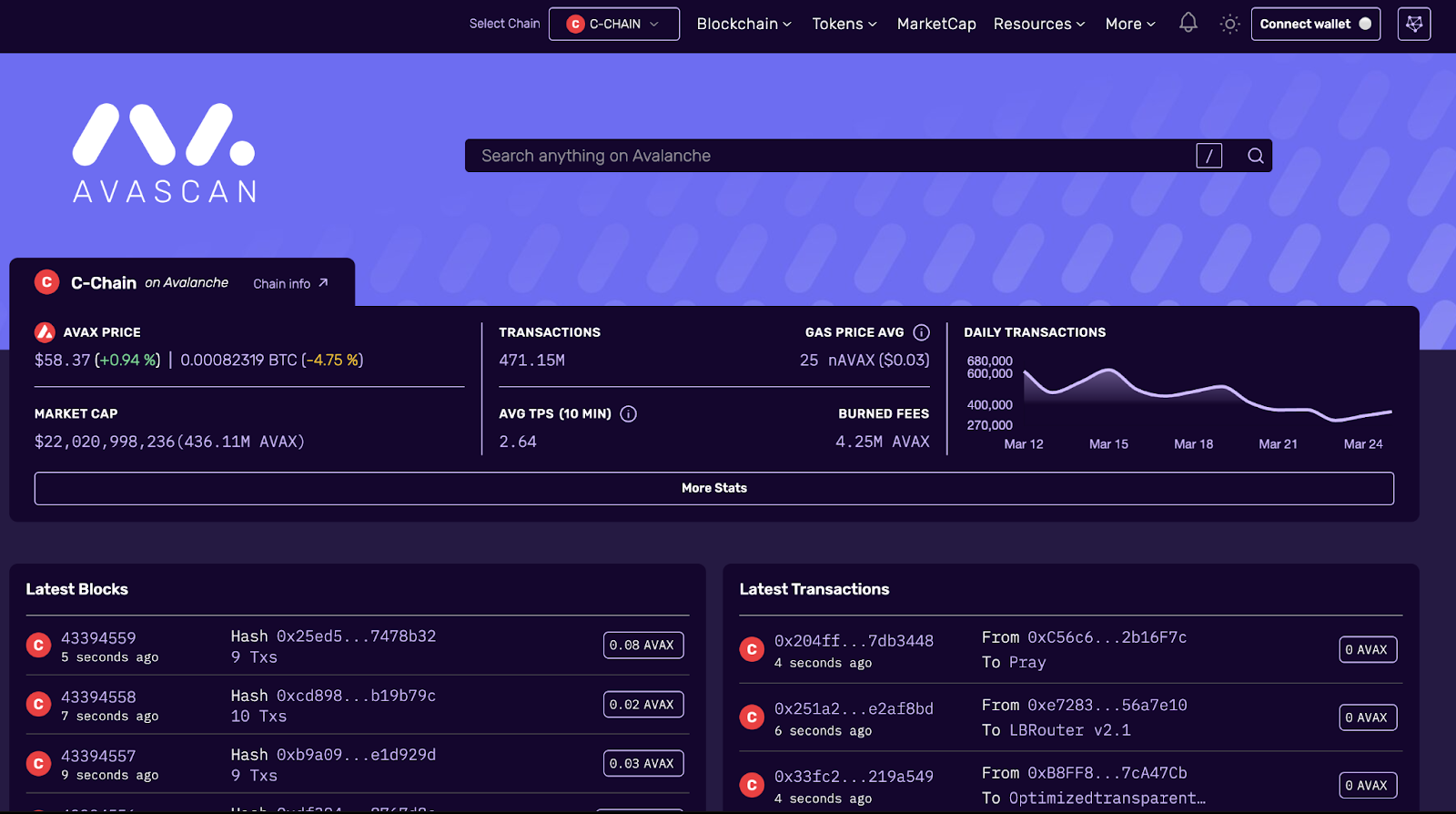Expand the Blockchain menu
1456x814 pixels.
pyautogui.click(x=743, y=24)
